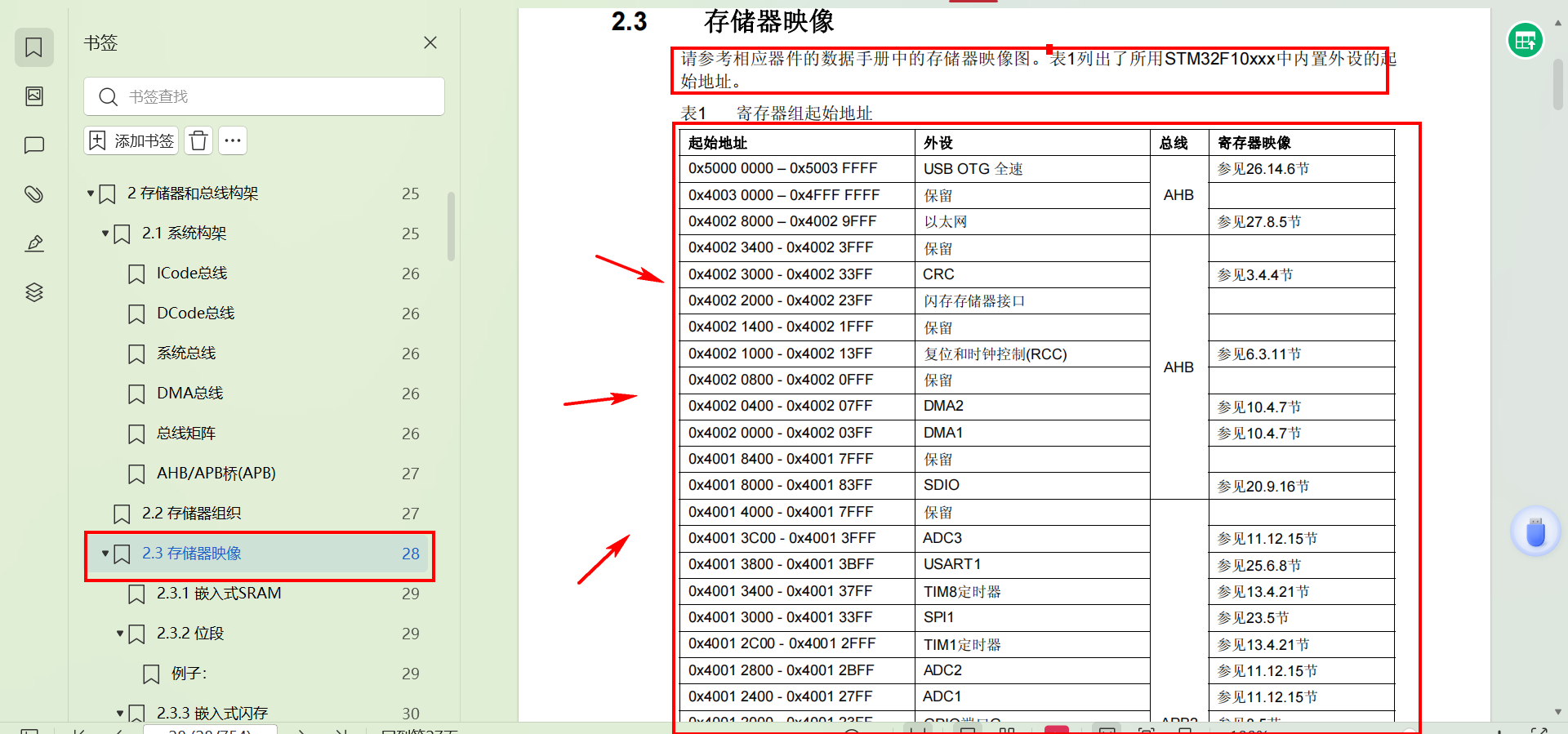The height and width of the screenshot is (734, 1568).
Task: Click cell 'TIM8定时器'
Action: tap(962, 592)
